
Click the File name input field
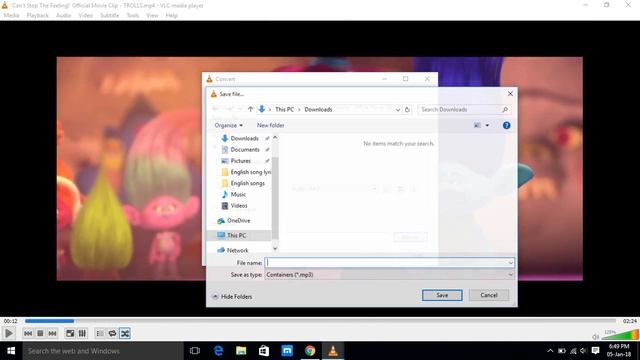[386, 263]
